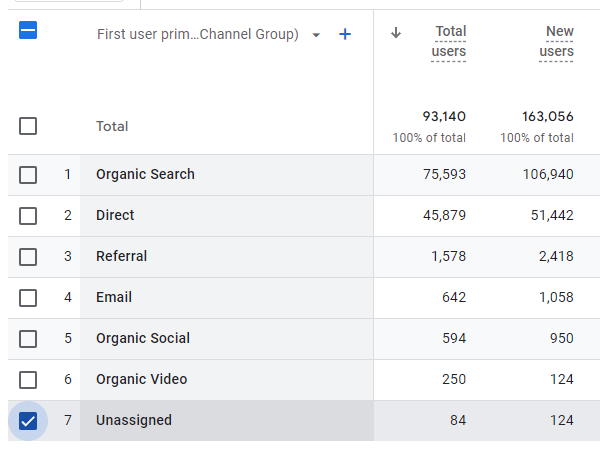
Task: Click the plus icon to add a secondary dimension
Action: [x=345, y=35]
